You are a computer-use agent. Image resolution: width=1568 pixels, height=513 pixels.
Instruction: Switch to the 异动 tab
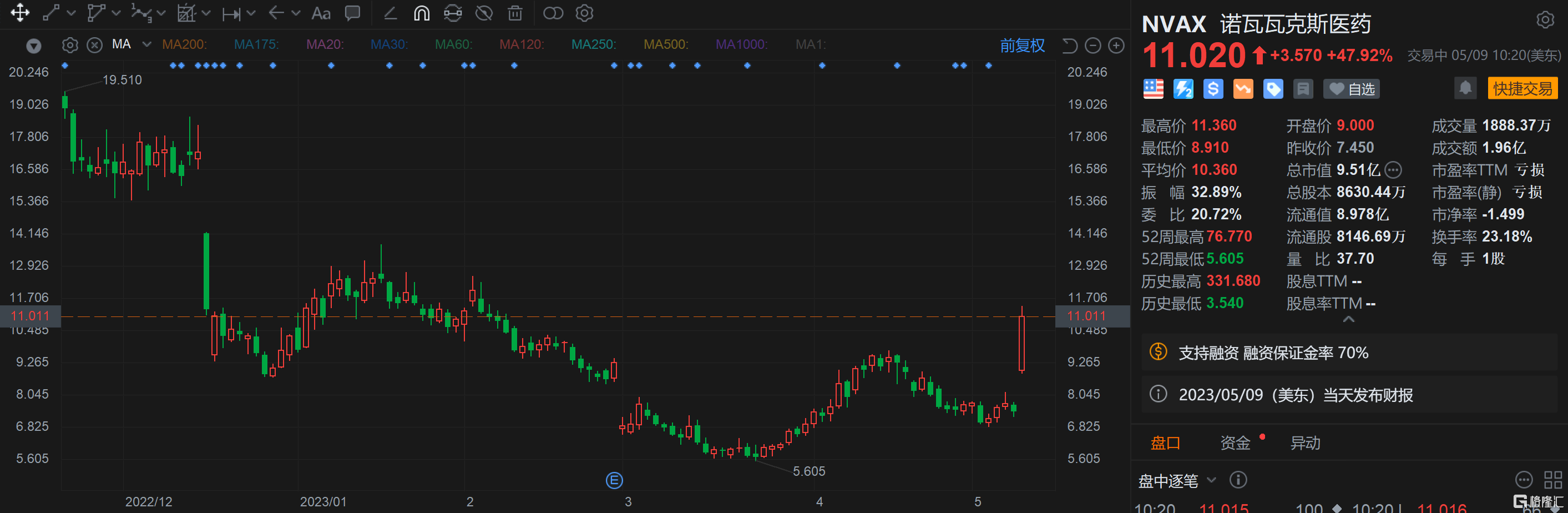coord(1305,443)
